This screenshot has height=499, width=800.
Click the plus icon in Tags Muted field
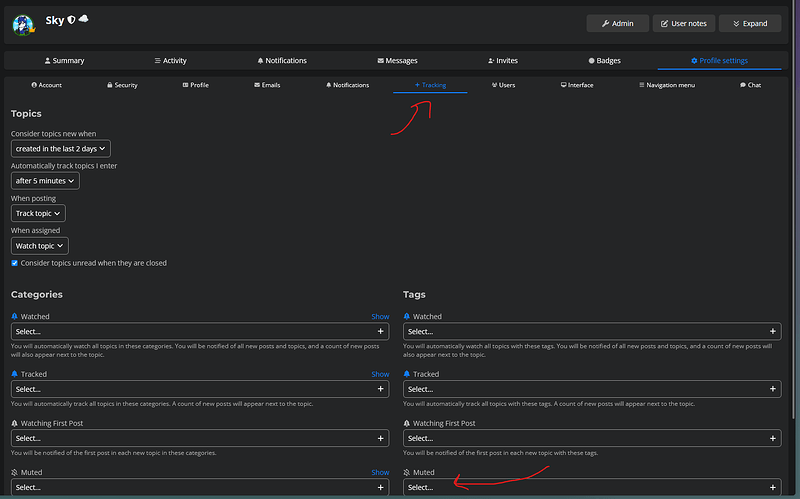tap(772, 487)
